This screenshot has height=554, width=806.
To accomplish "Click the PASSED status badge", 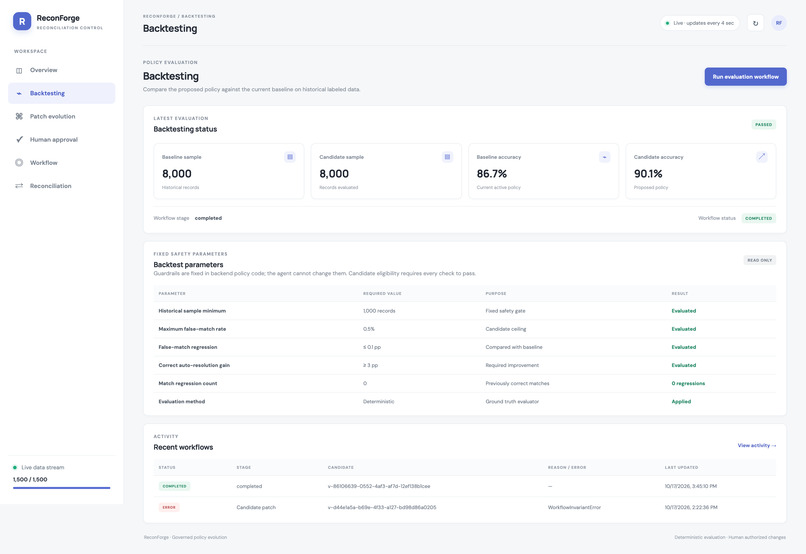I will tap(763, 124).
